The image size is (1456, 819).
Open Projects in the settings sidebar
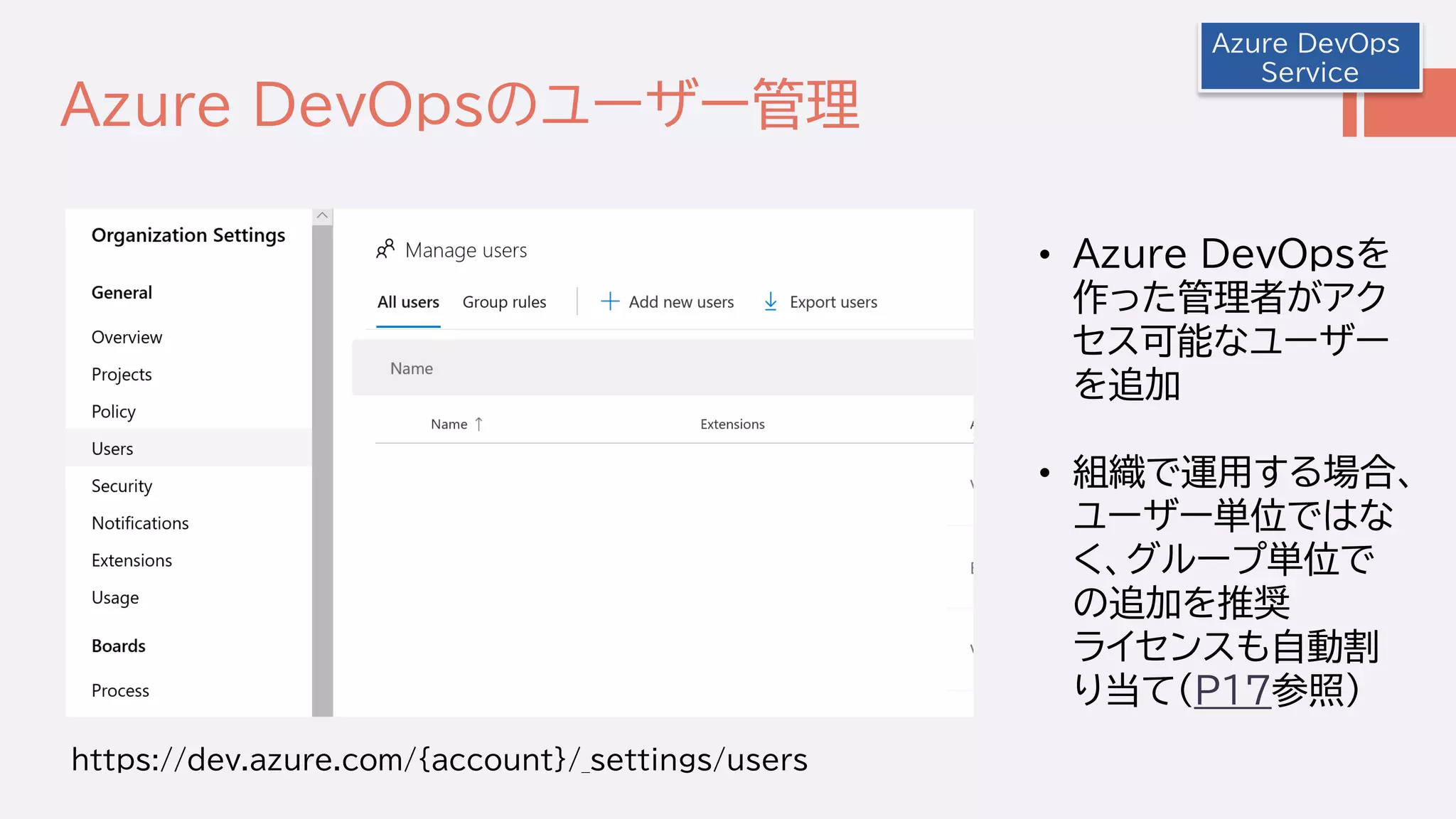click(122, 375)
